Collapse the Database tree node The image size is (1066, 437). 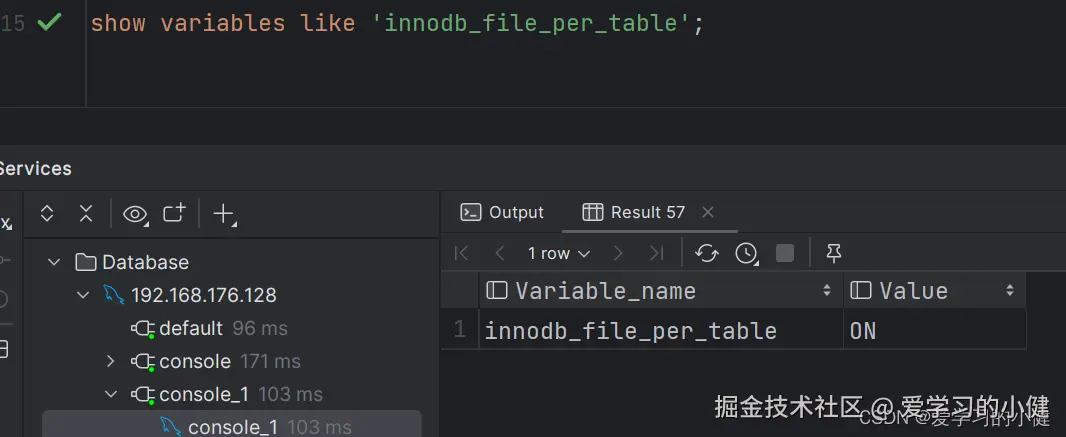coord(54,262)
